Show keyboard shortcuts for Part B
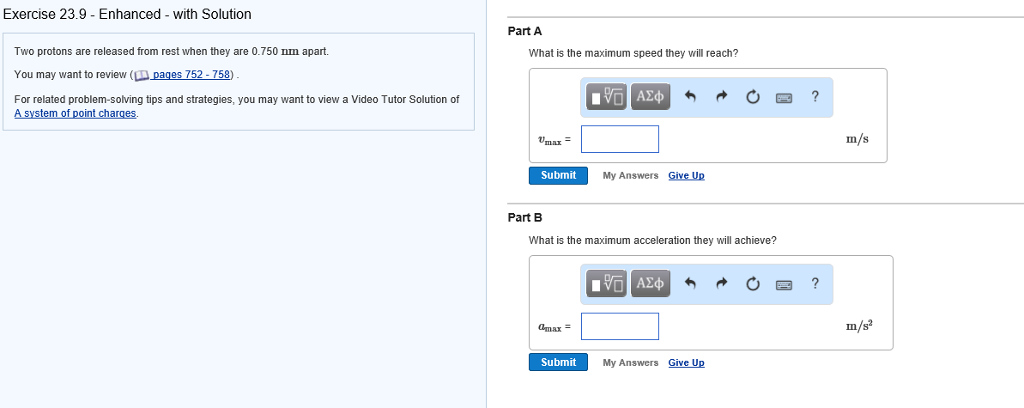 784,285
